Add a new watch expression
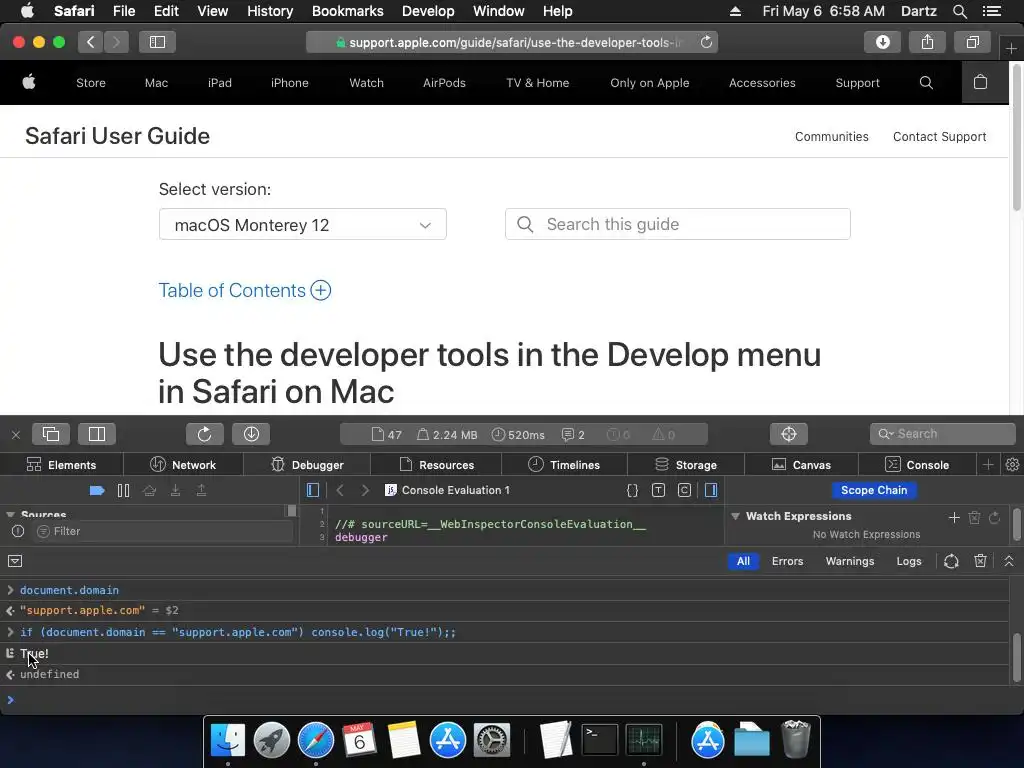 click(954, 517)
